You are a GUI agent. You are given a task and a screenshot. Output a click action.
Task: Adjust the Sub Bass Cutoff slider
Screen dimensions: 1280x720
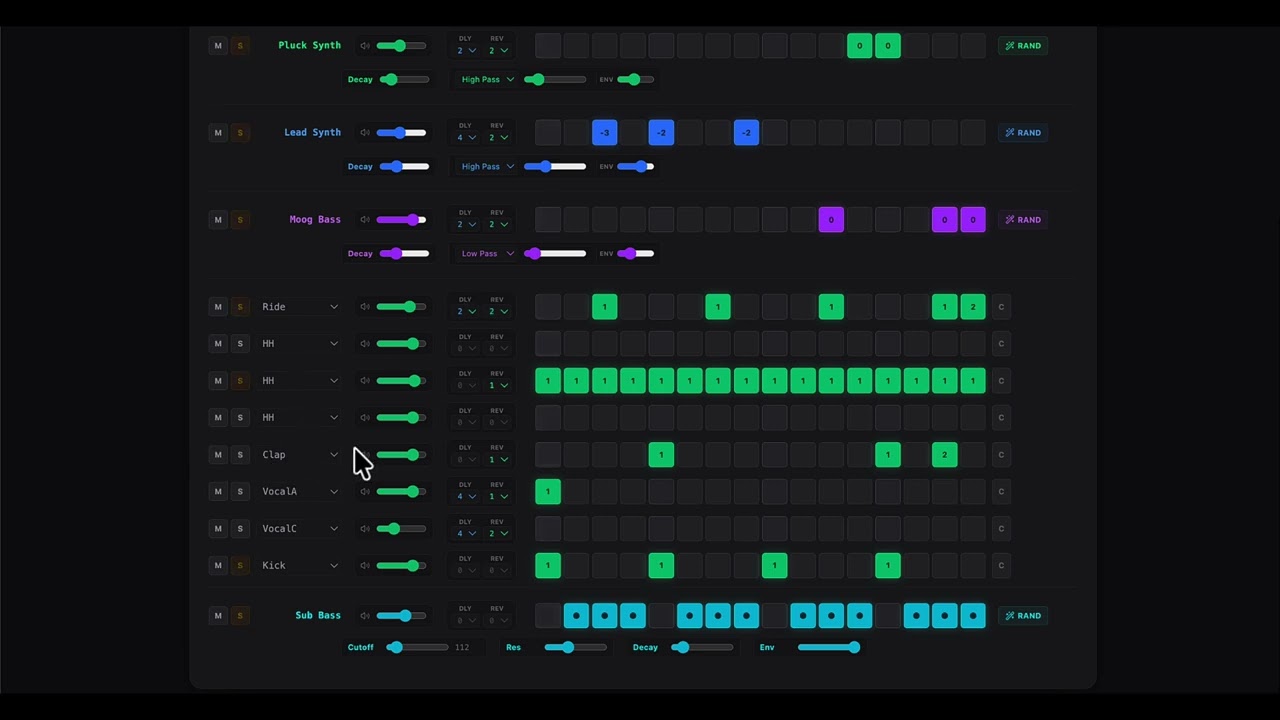[x=418, y=648]
